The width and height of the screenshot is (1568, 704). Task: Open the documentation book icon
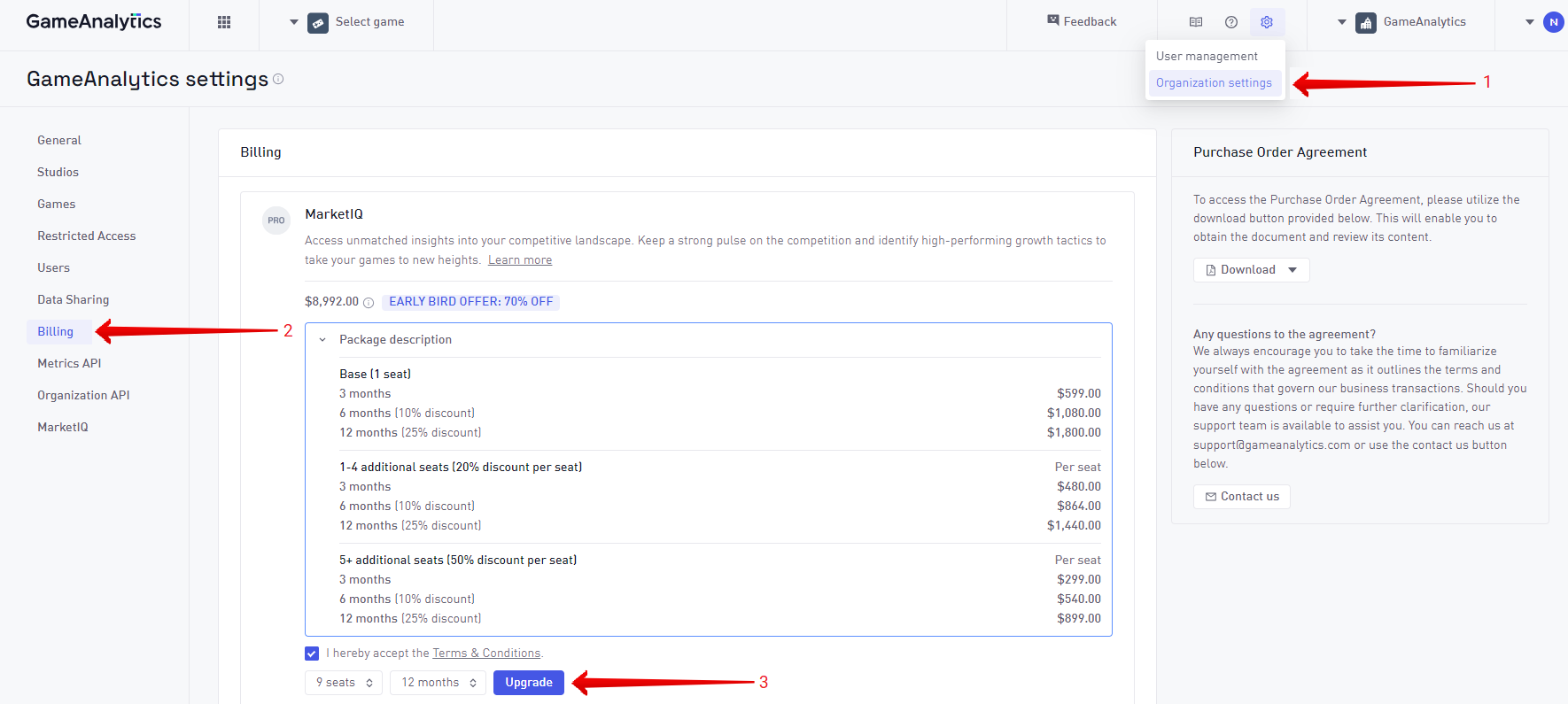1196,22
